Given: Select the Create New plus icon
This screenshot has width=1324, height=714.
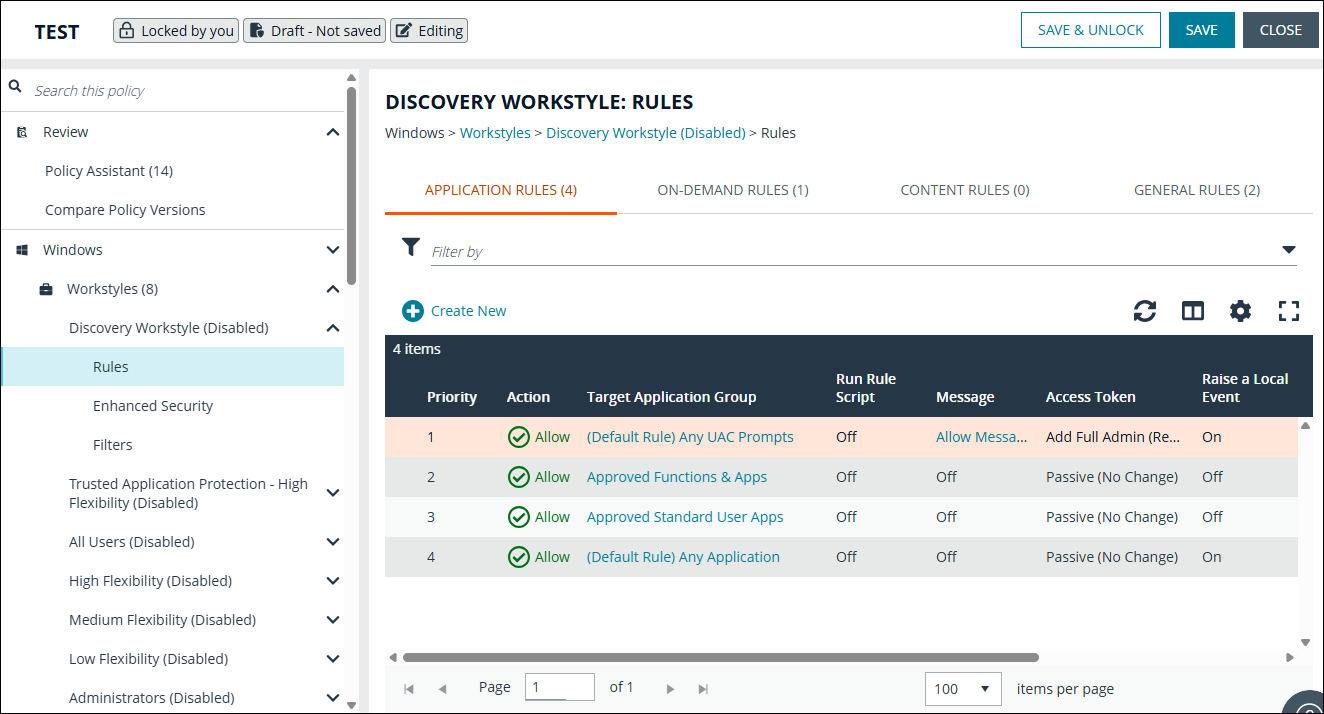Looking at the screenshot, I should [x=412, y=311].
